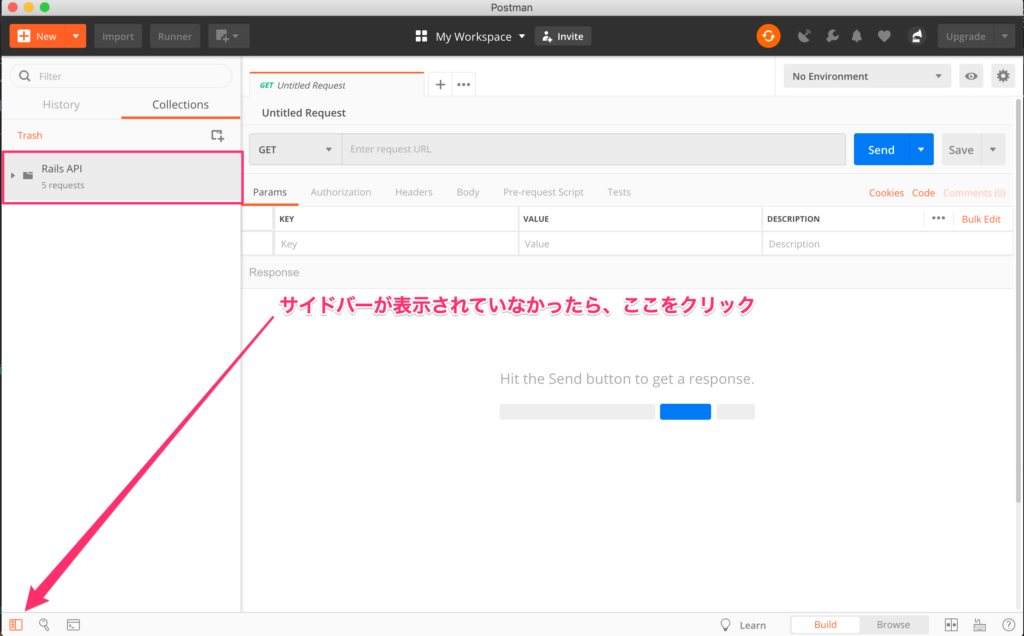Click the blue Send button
Image resolution: width=1024 pixels, height=636 pixels.
(880, 150)
